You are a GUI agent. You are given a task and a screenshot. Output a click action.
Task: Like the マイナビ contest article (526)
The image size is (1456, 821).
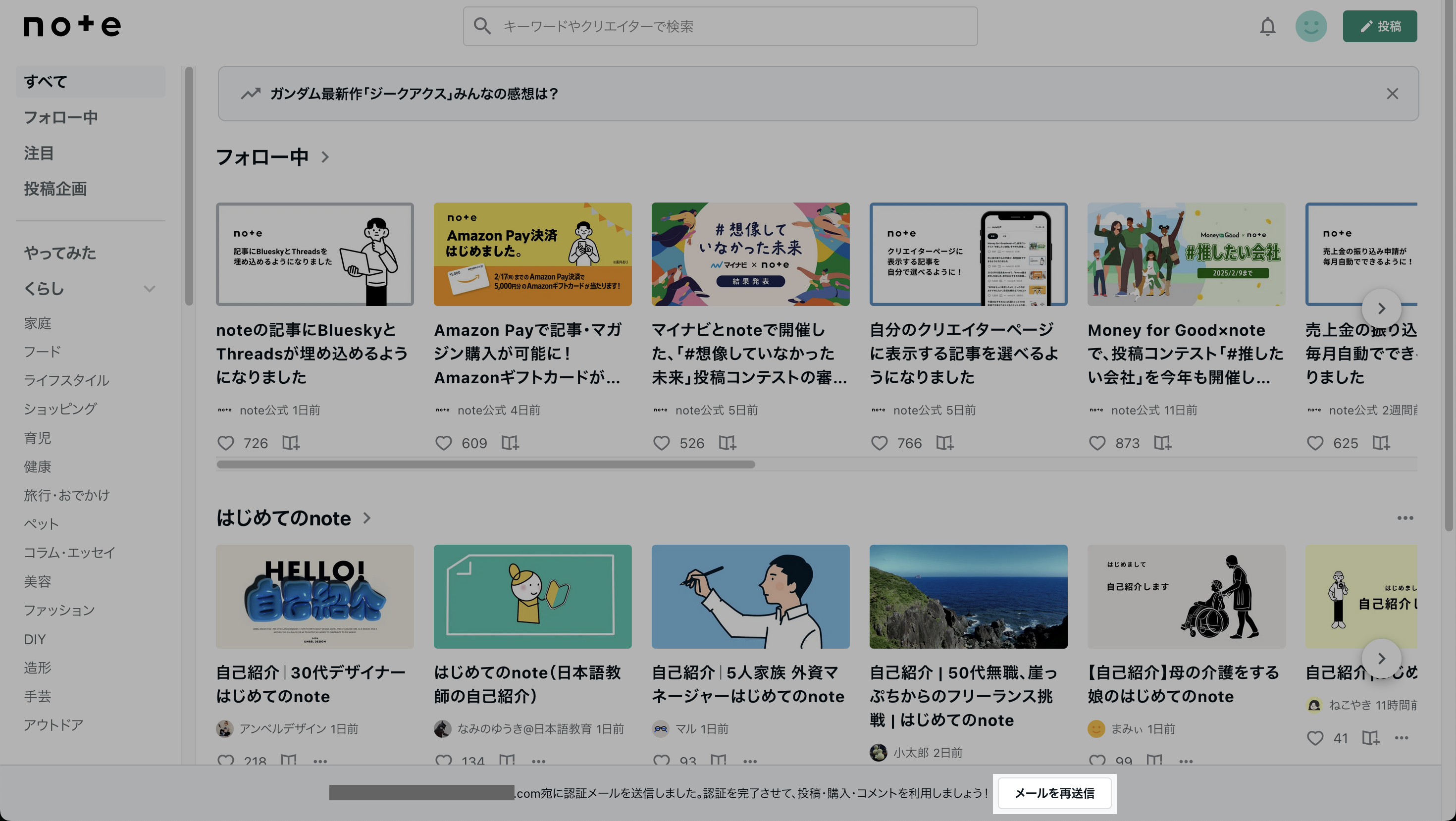click(661, 443)
